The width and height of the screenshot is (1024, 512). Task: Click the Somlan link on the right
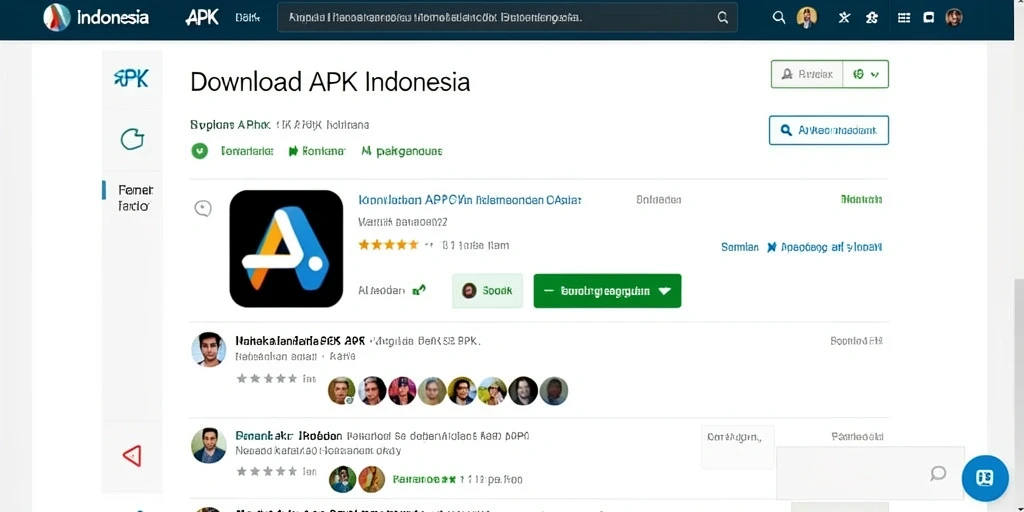click(x=739, y=247)
